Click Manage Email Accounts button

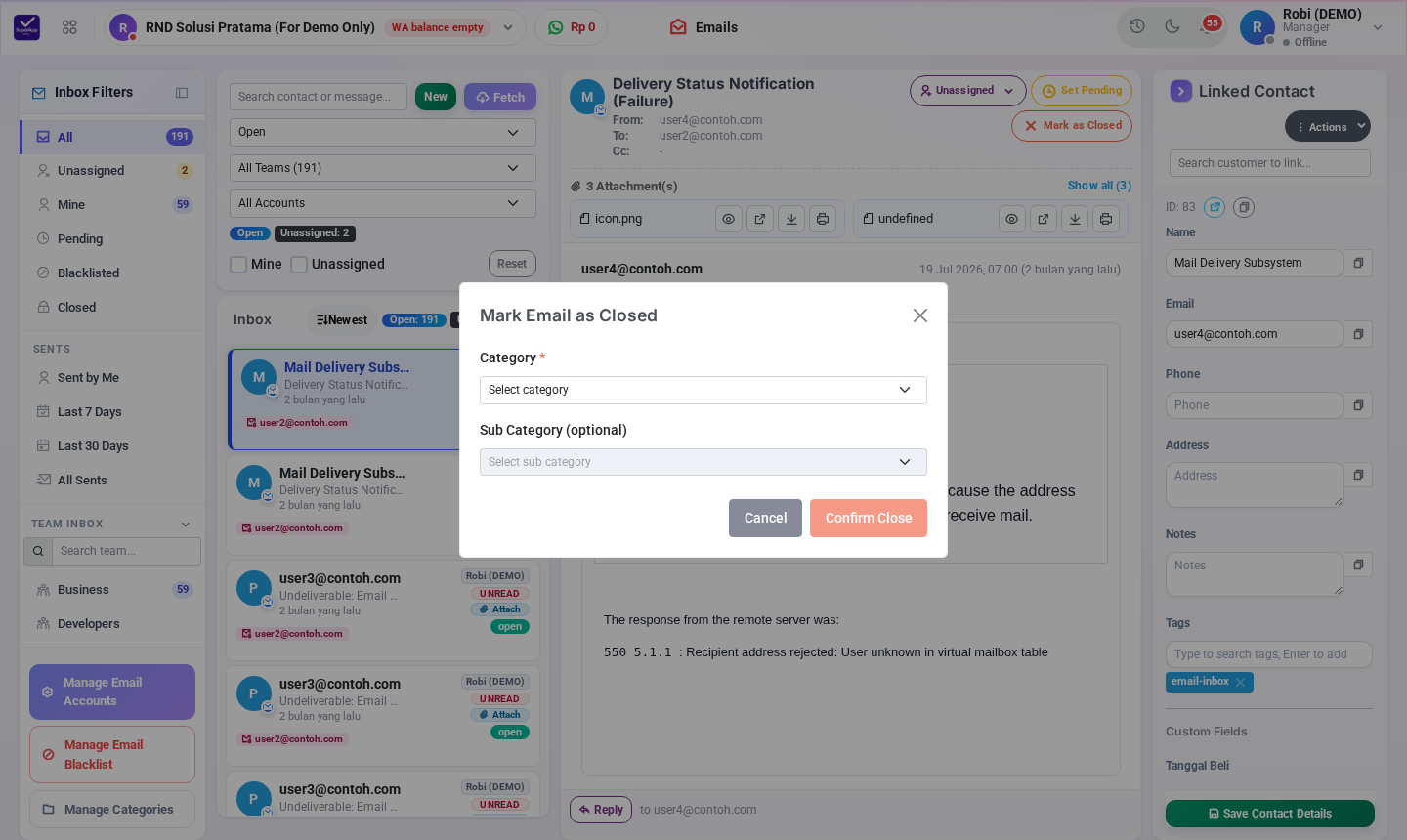point(112,693)
